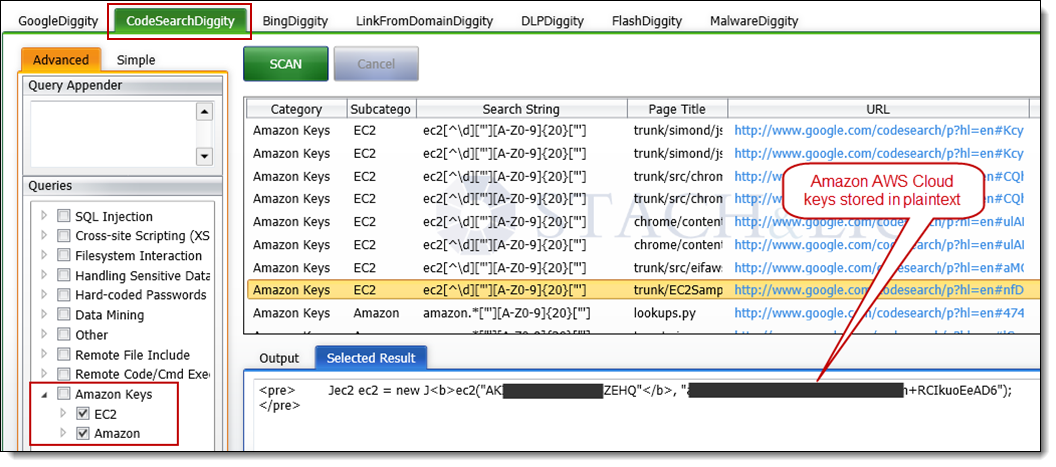Expand the Handling Sensitive Data node
1056x467 pixels.
pos(44,276)
